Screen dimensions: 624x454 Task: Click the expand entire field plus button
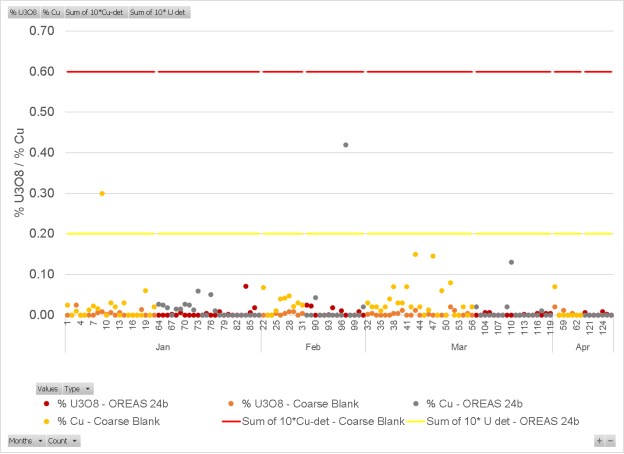[x=600, y=441]
